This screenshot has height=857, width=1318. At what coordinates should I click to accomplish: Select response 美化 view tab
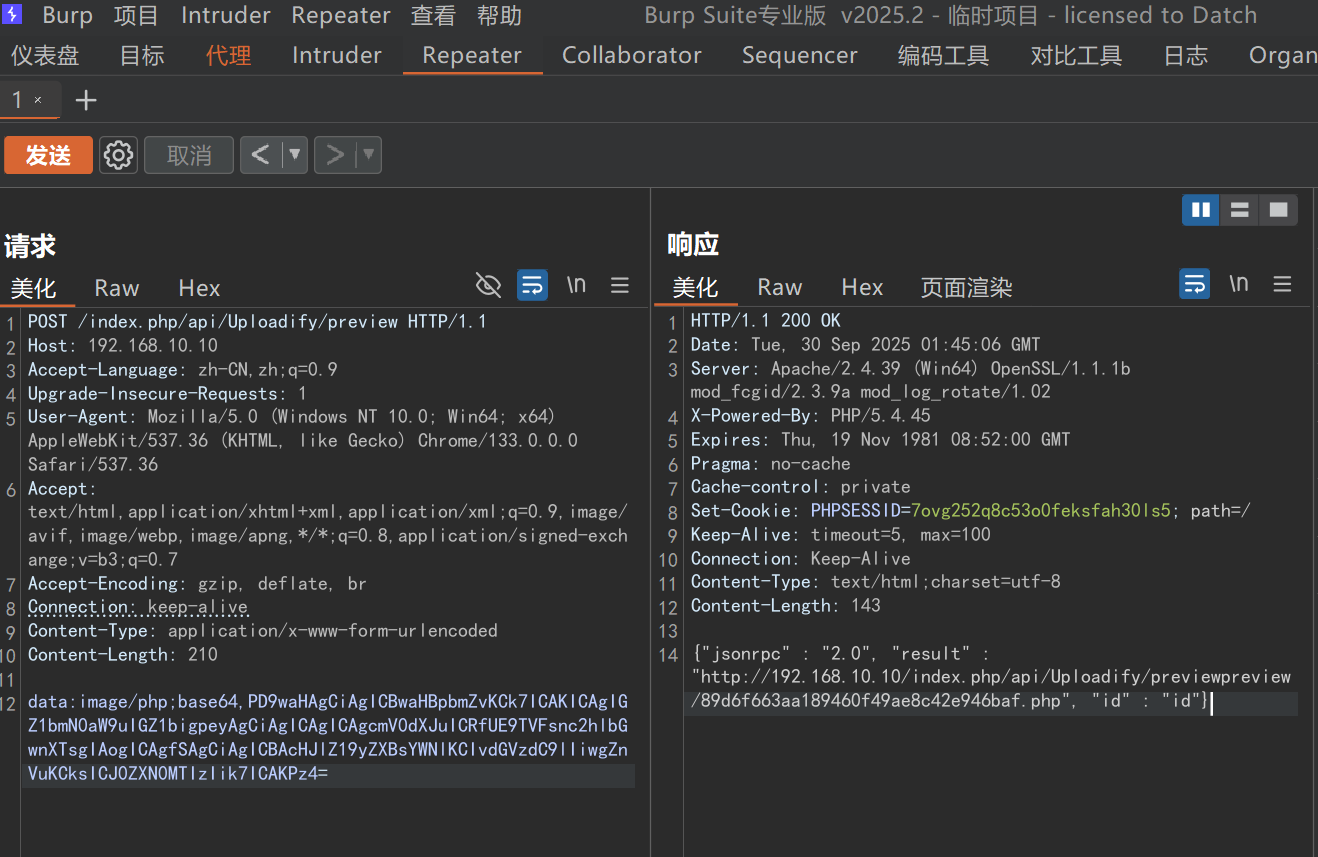click(x=695, y=287)
